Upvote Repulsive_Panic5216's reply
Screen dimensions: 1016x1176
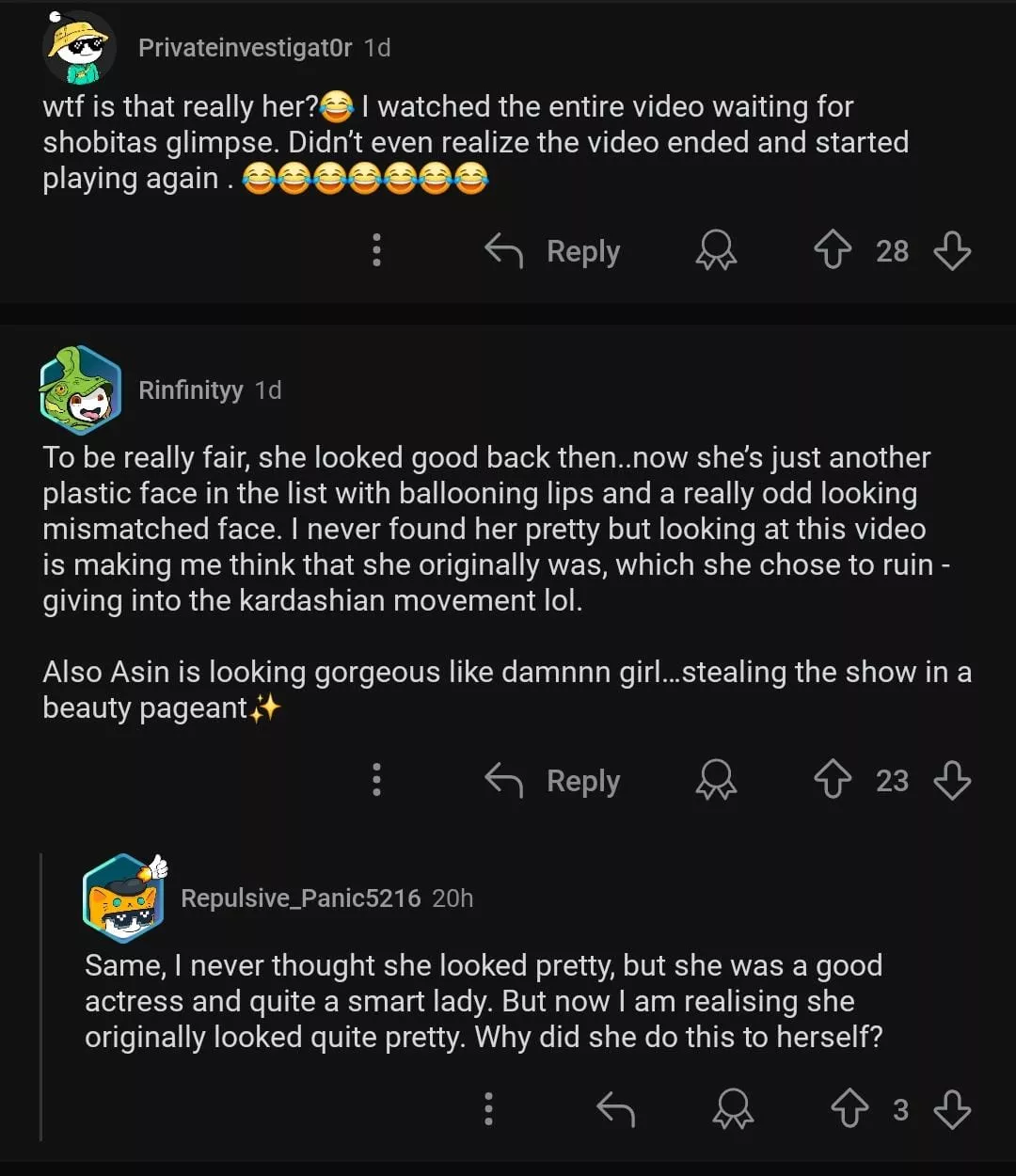click(x=849, y=1109)
